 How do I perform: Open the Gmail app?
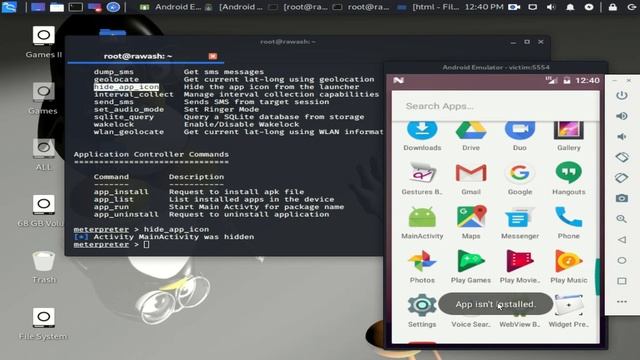coord(471,179)
